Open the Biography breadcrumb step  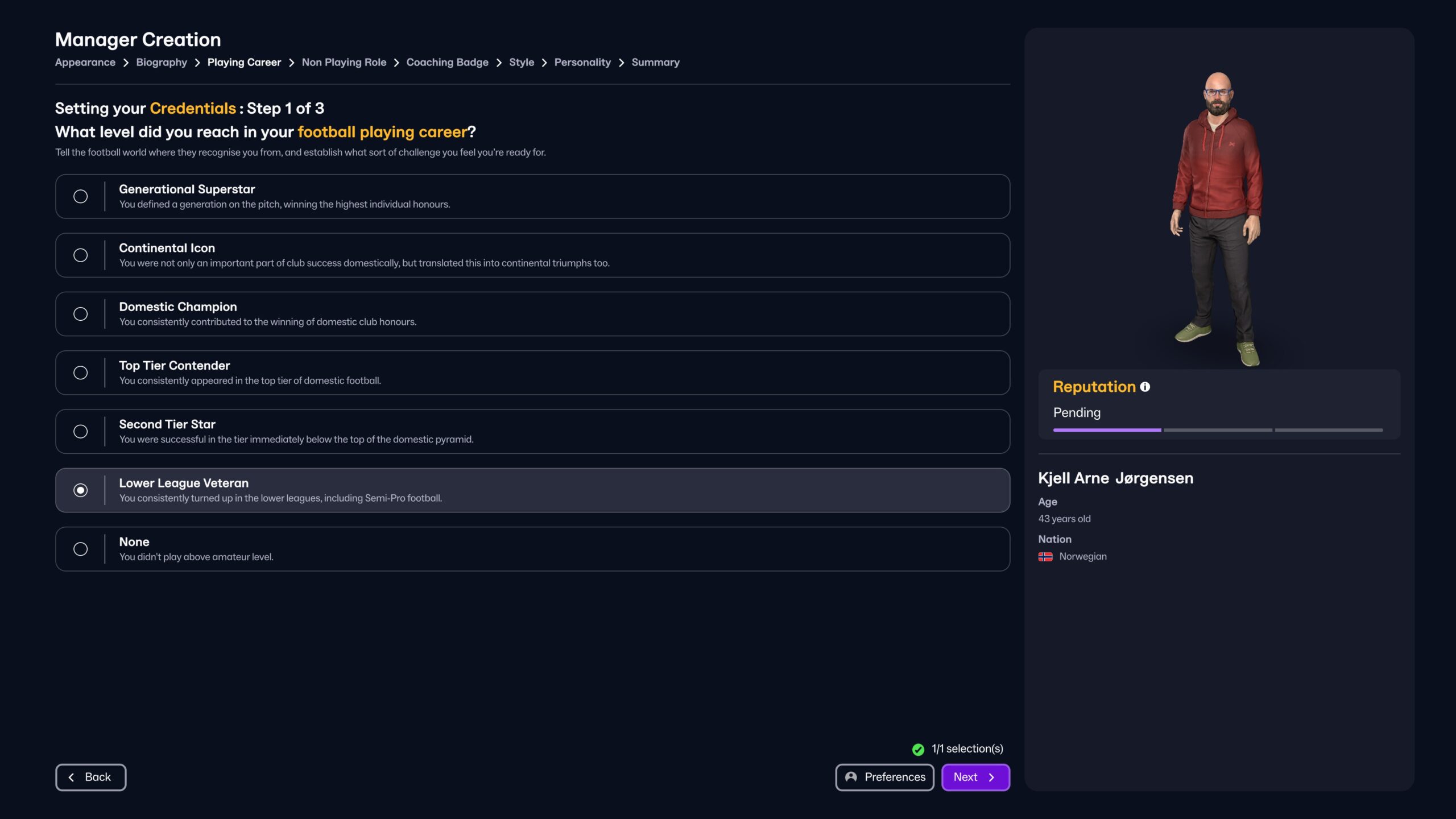coord(162,63)
